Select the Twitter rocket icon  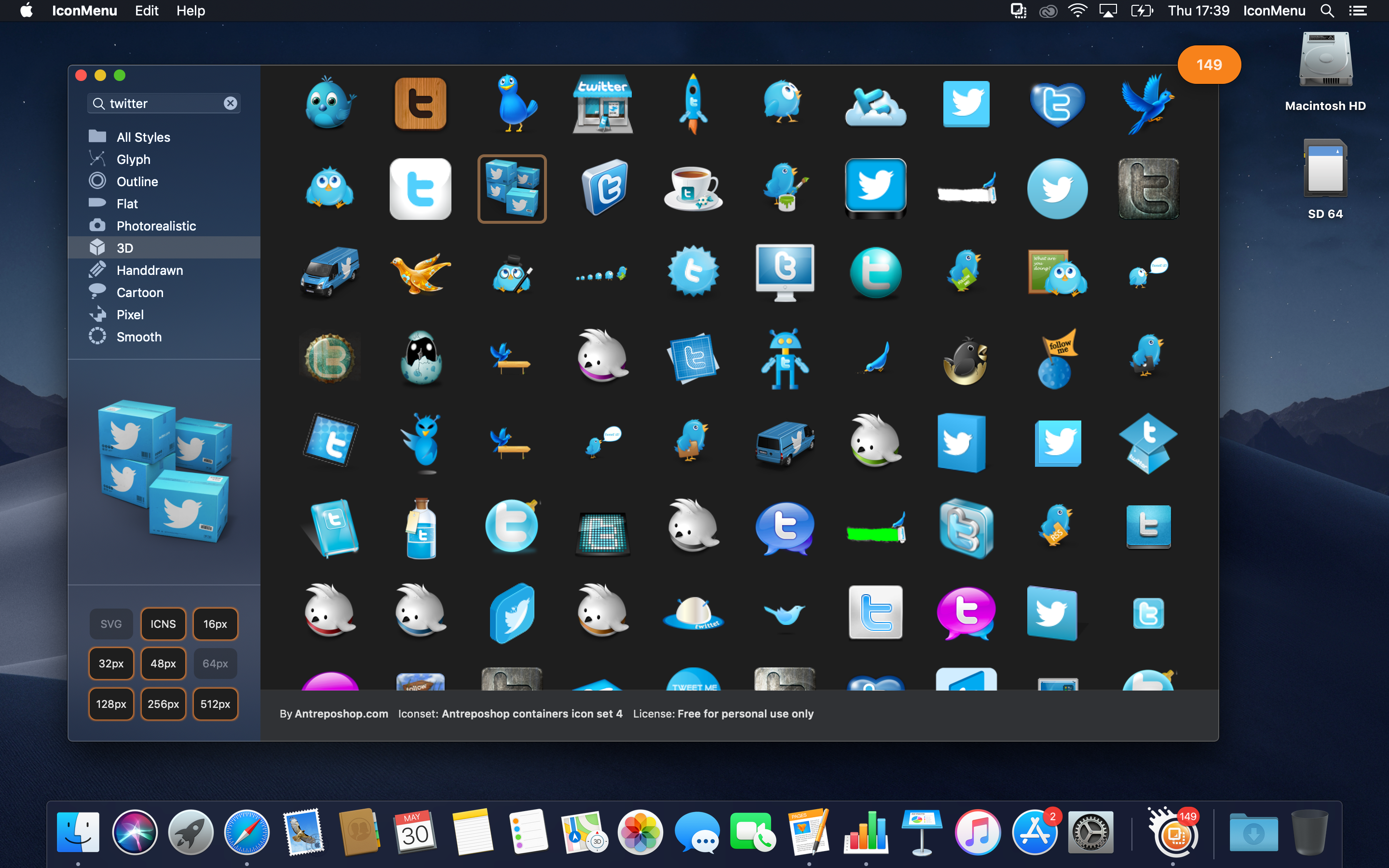point(694,103)
